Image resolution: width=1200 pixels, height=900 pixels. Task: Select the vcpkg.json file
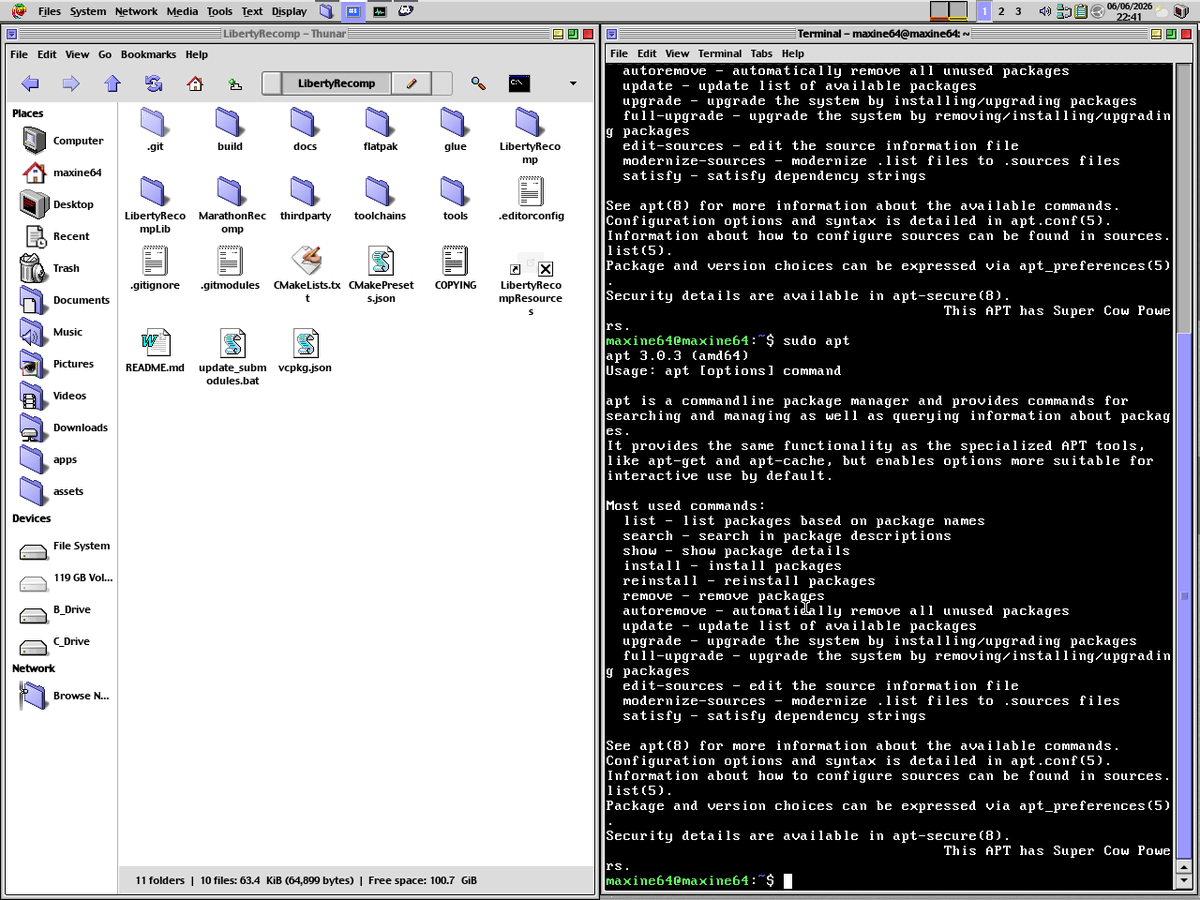point(305,351)
